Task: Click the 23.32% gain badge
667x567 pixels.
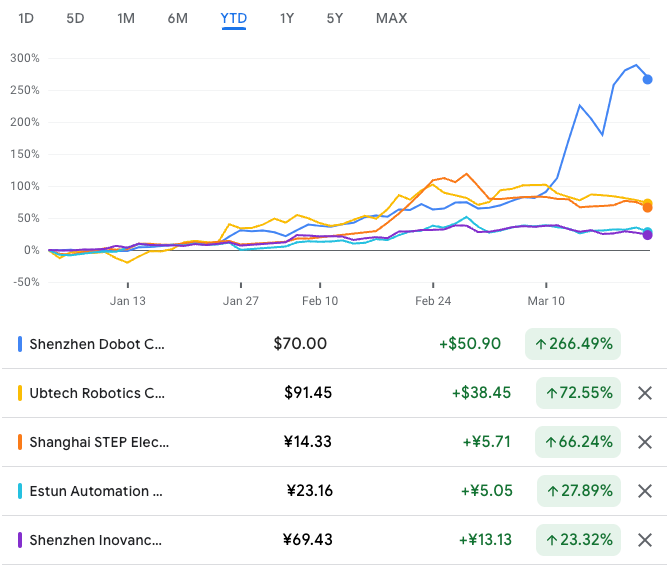Action: (579, 540)
